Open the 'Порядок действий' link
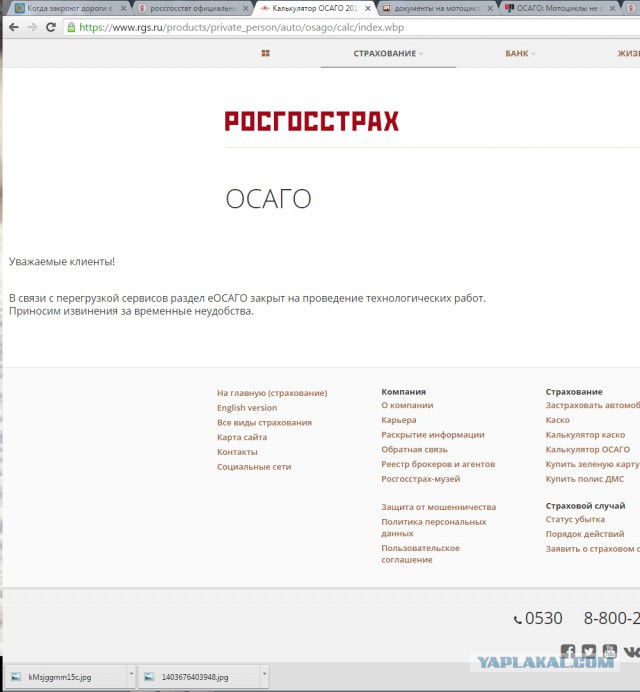 (x=585, y=534)
